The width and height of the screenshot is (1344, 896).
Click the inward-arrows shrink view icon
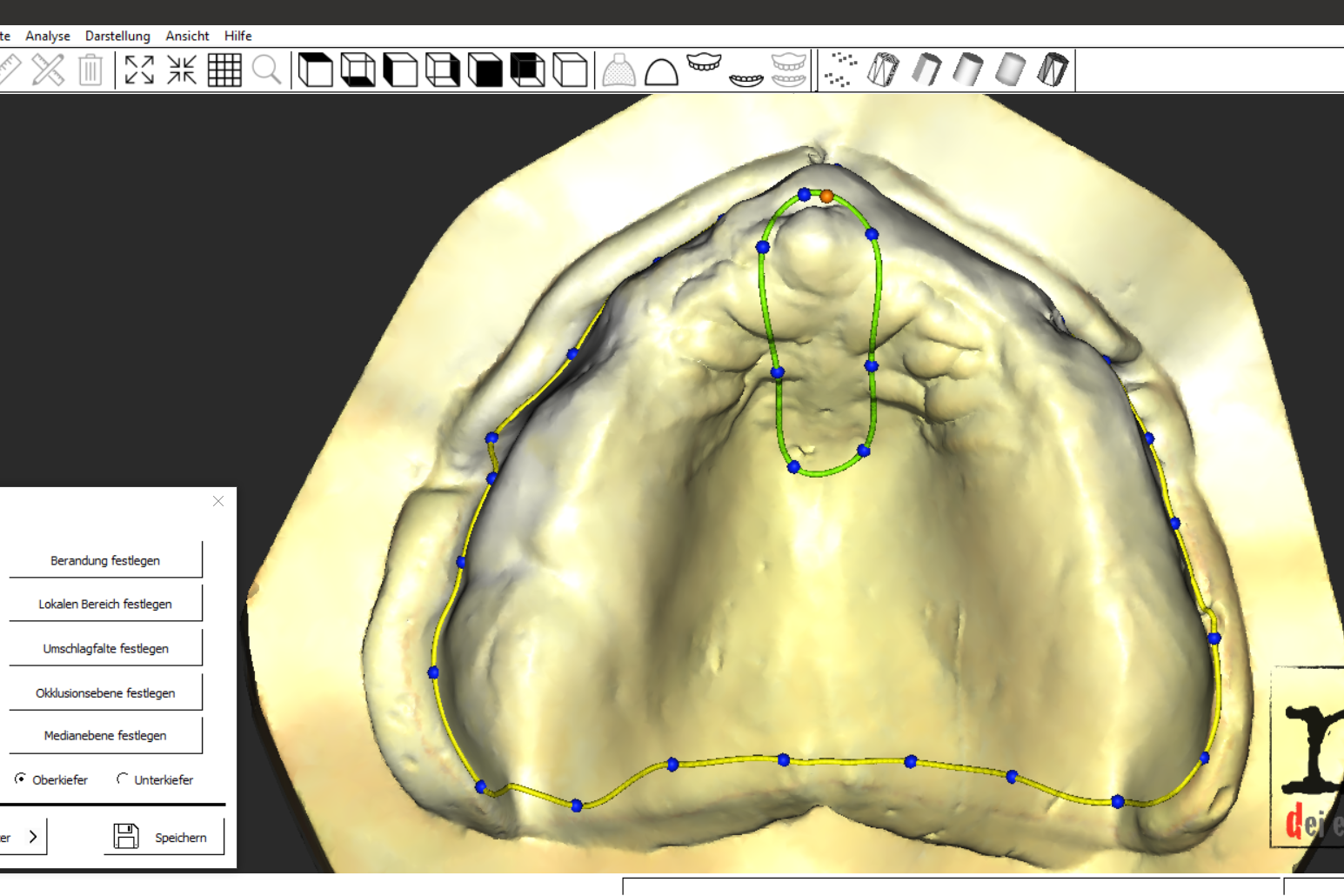coord(182,70)
